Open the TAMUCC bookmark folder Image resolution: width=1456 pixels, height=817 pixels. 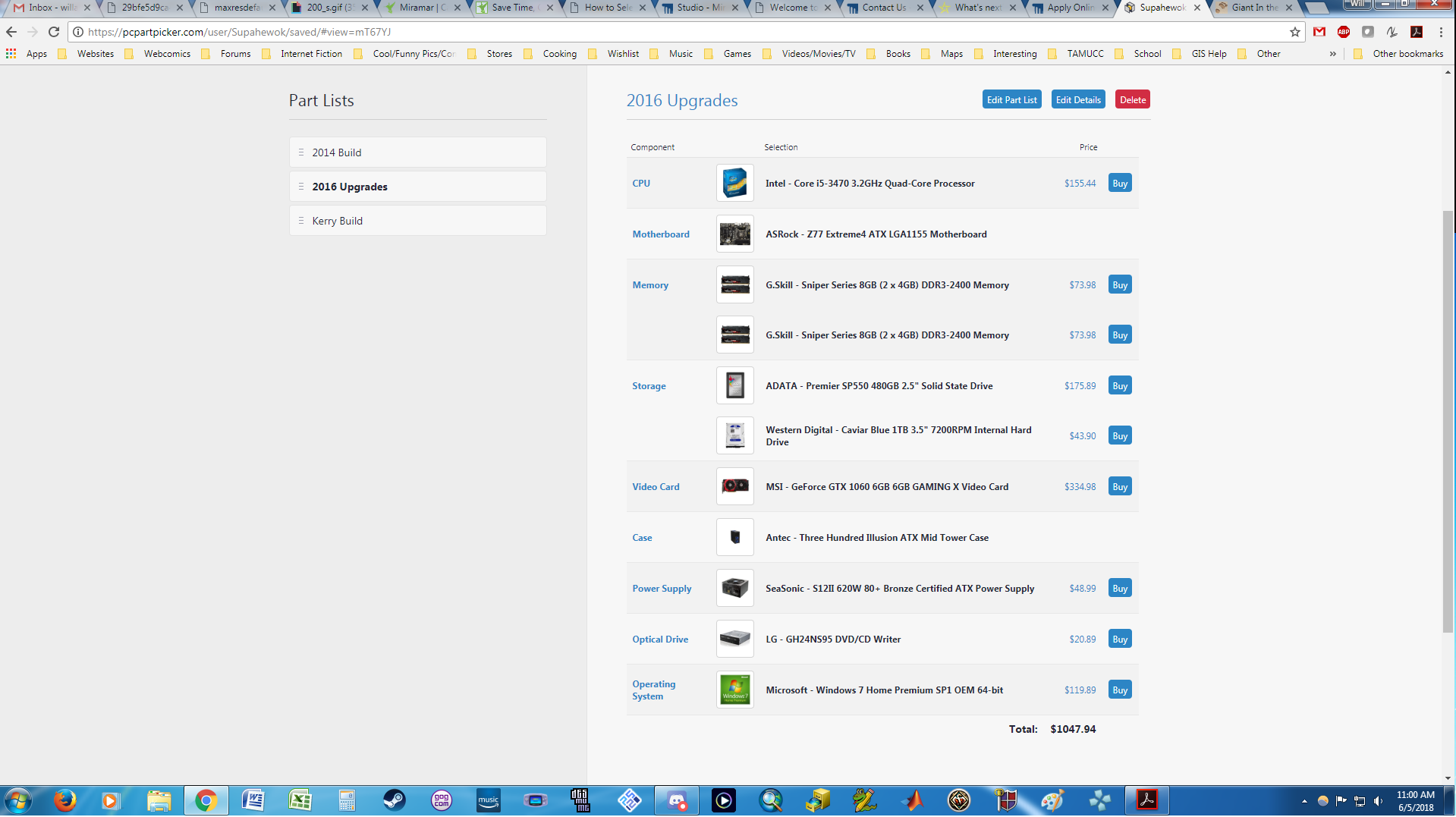coord(1076,54)
